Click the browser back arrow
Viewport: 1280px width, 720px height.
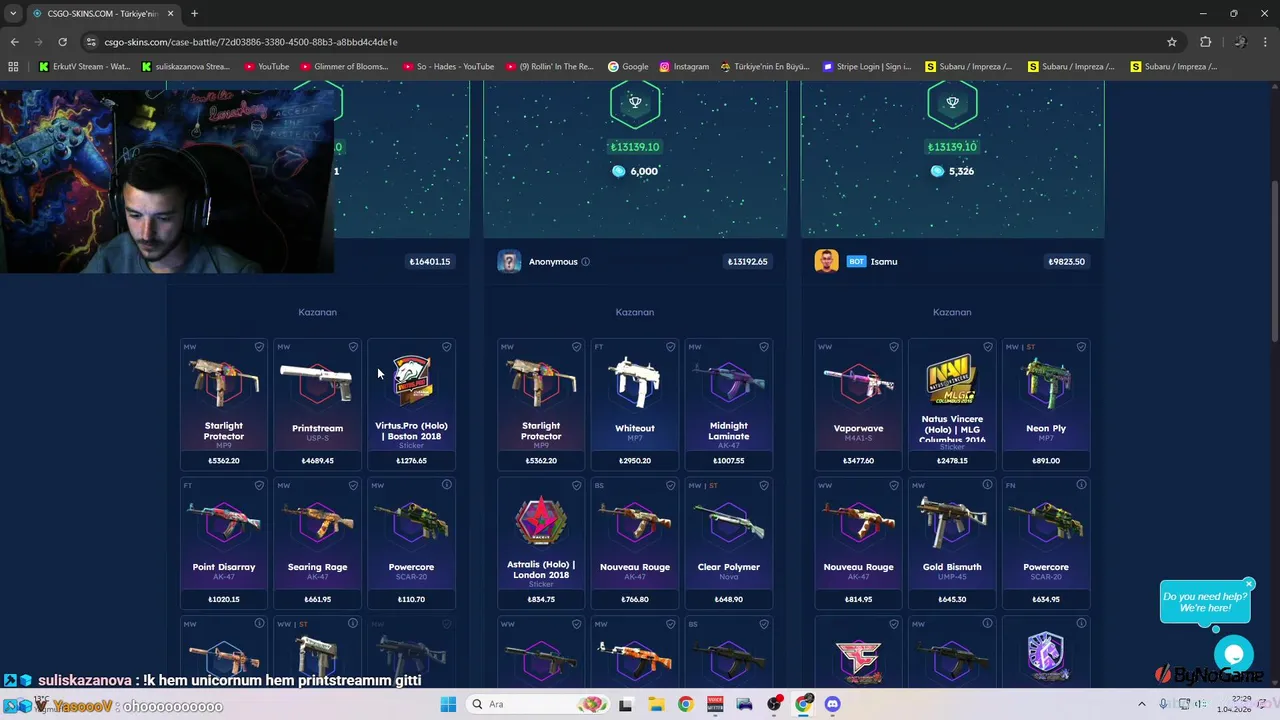tap(14, 42)
